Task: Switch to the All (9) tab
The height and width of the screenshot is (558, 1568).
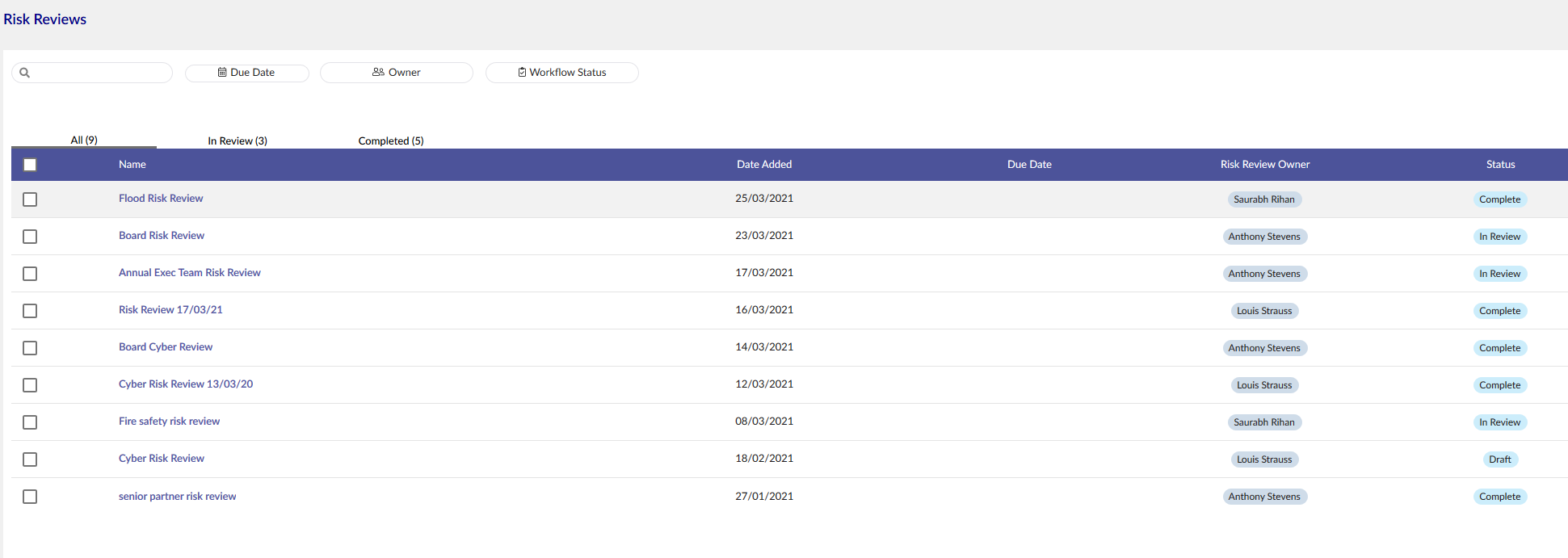Action: [x=84, y=141]
